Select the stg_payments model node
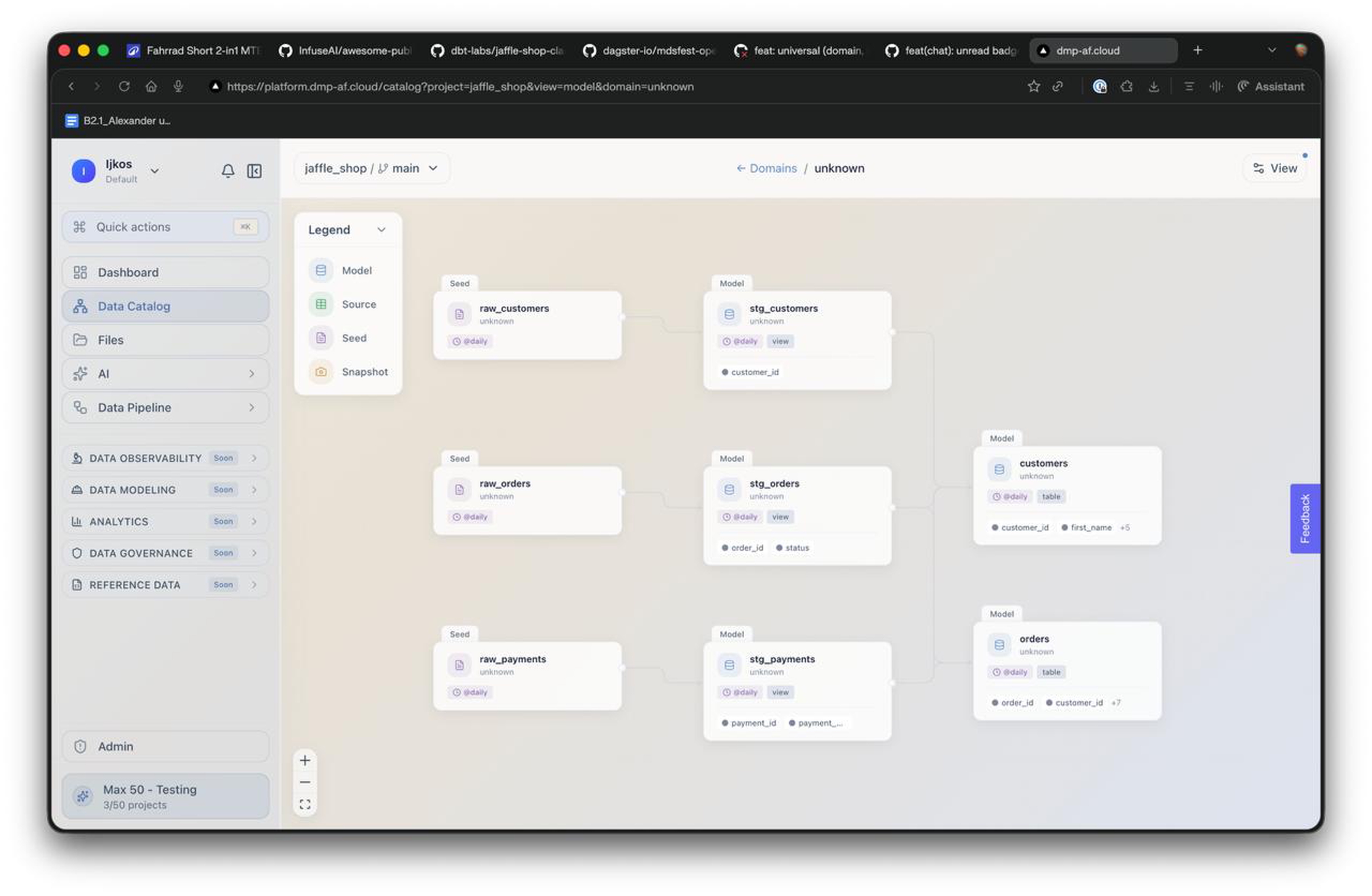The image size is (1372, 896). [797, 691]
